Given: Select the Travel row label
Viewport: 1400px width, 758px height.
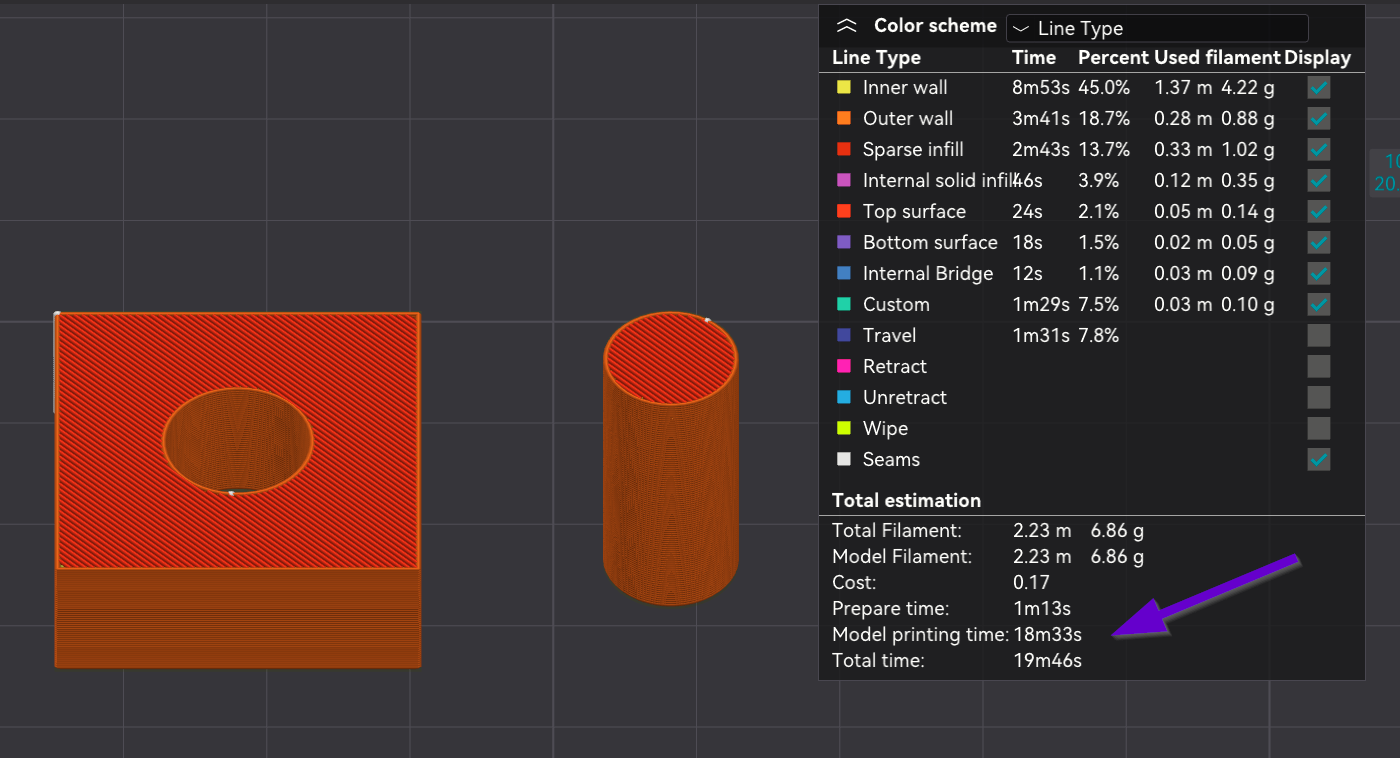Looking at the screenshot, I should (x=889, y=335).
